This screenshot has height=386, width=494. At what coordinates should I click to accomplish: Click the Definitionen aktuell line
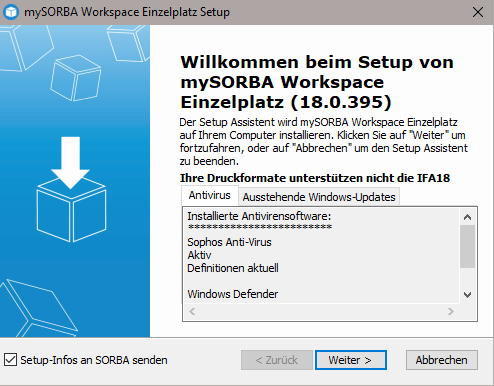(x=233, y=268)
